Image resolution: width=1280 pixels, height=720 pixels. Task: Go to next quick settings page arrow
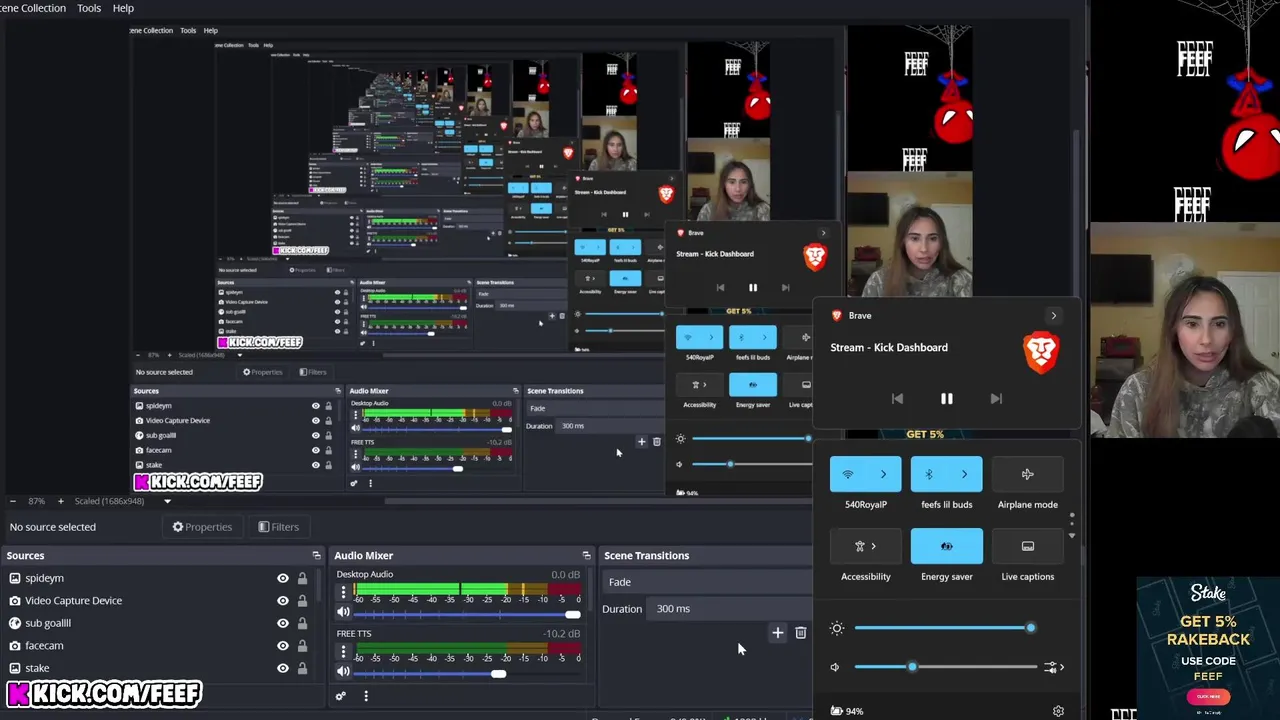(1072, 536)
